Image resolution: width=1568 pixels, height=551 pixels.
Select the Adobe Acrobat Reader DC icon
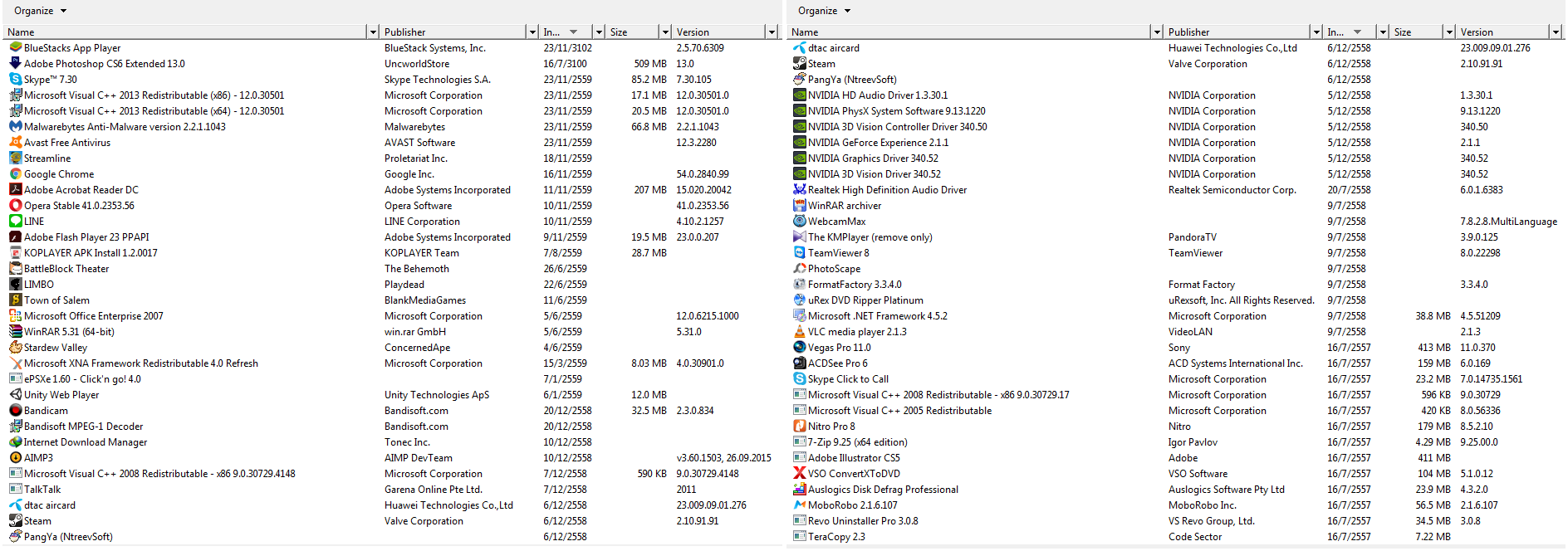click(16, 190)
